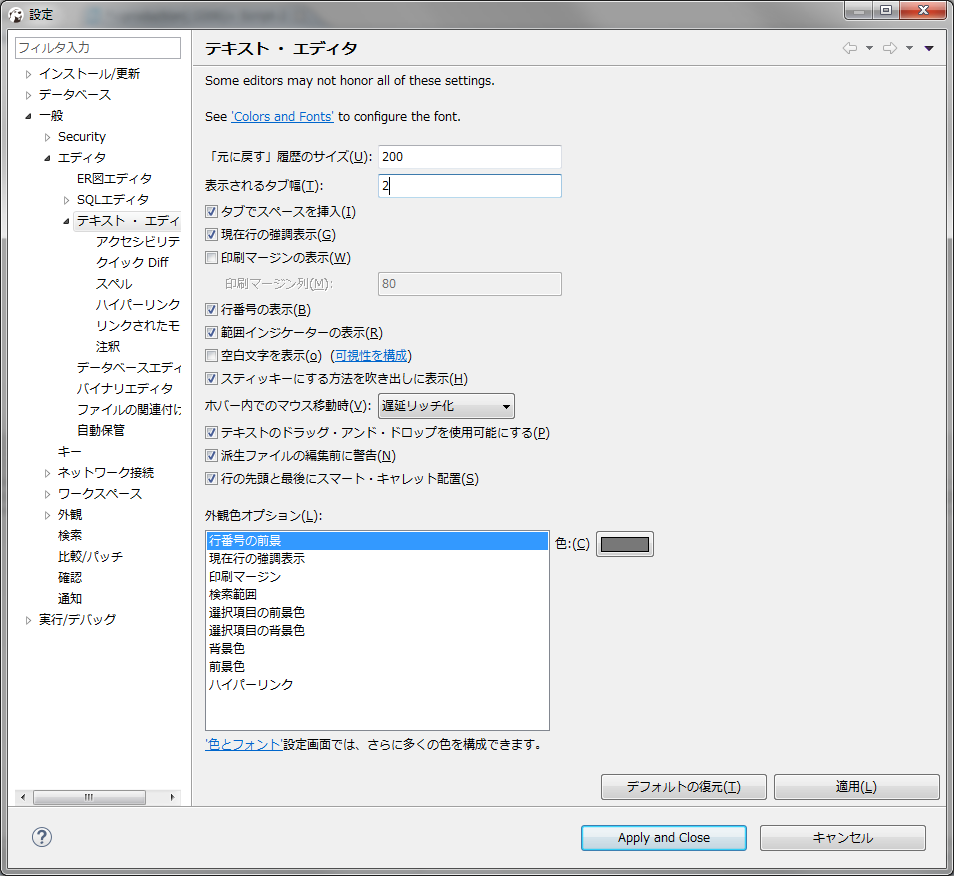Select 現在行の強調表示 in color options list
Viewport: 954px width, 876px height.
377,558
